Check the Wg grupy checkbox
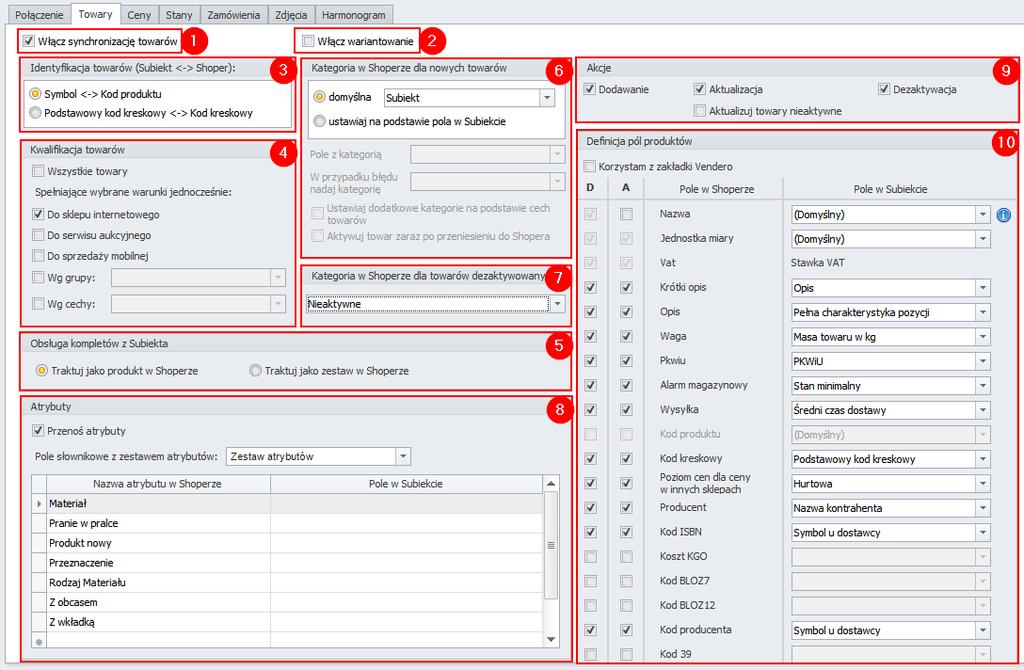The height and width of the screenshot is (670, 1024). click(x=38, y=278)
